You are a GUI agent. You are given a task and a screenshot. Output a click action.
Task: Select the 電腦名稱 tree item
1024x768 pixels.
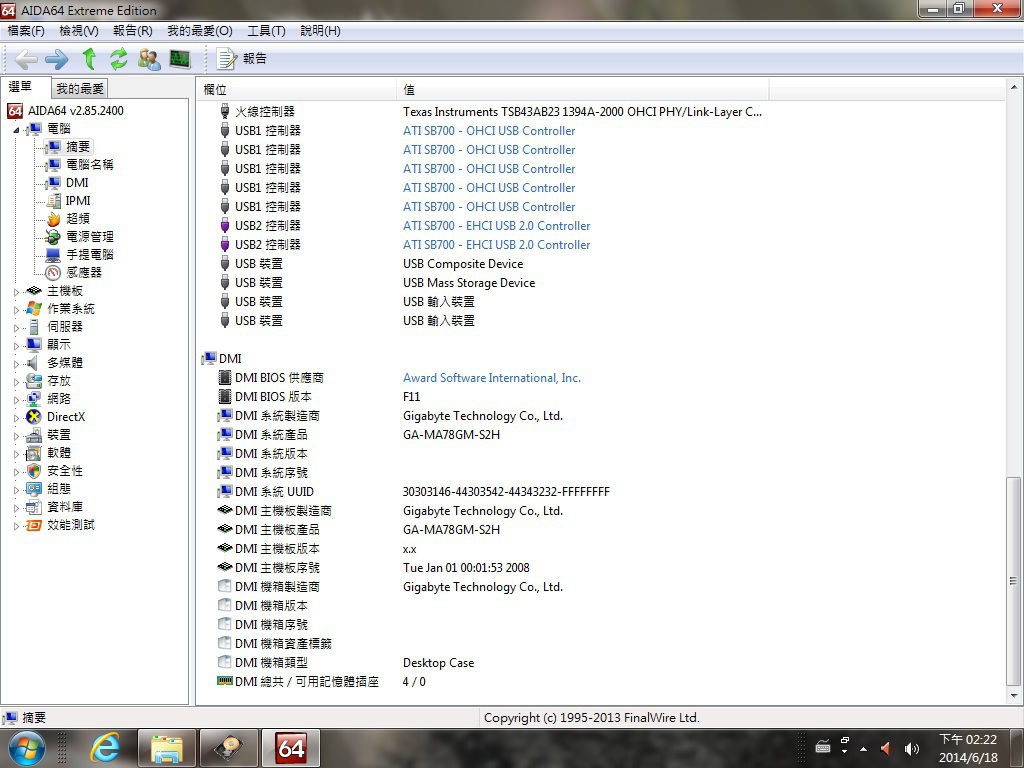pos(89,165)
